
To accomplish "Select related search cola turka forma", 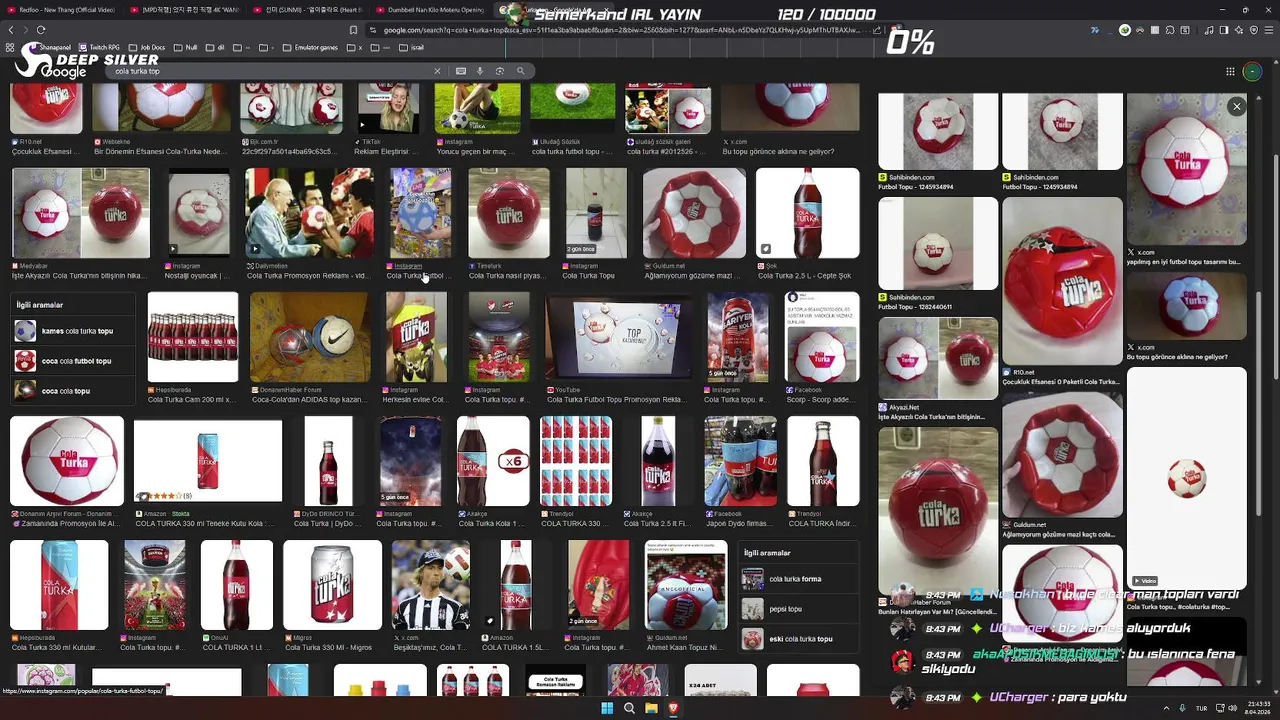I will pos(799,579).
